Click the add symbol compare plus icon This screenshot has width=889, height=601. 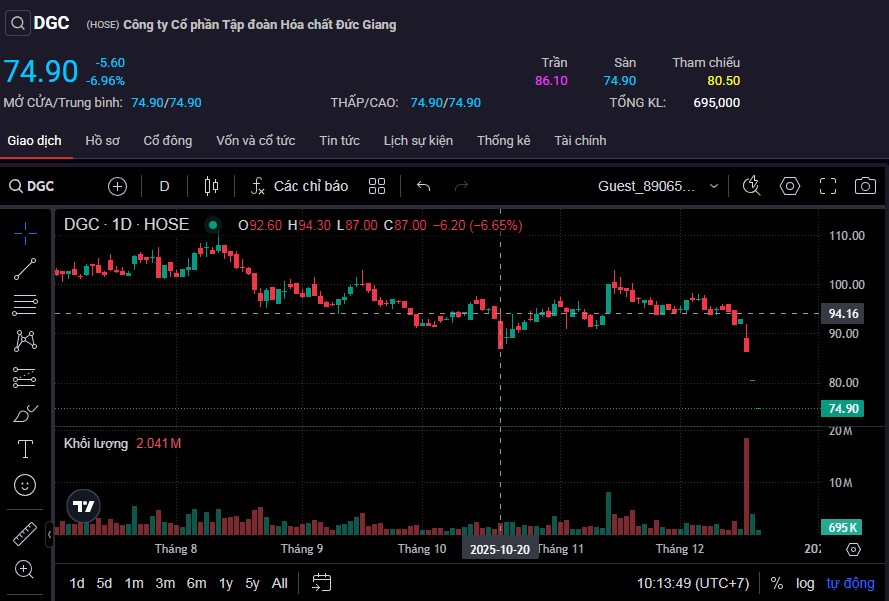pos(118,186)
